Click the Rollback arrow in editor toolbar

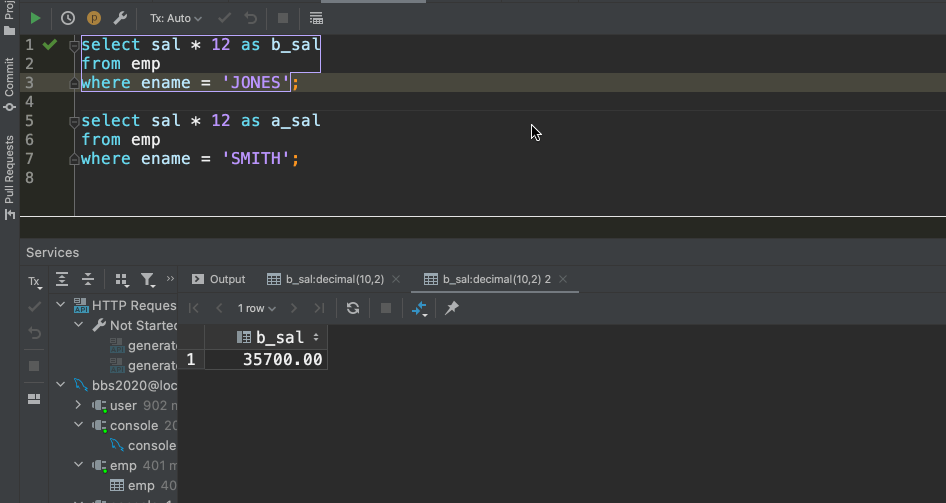(250, 18)
